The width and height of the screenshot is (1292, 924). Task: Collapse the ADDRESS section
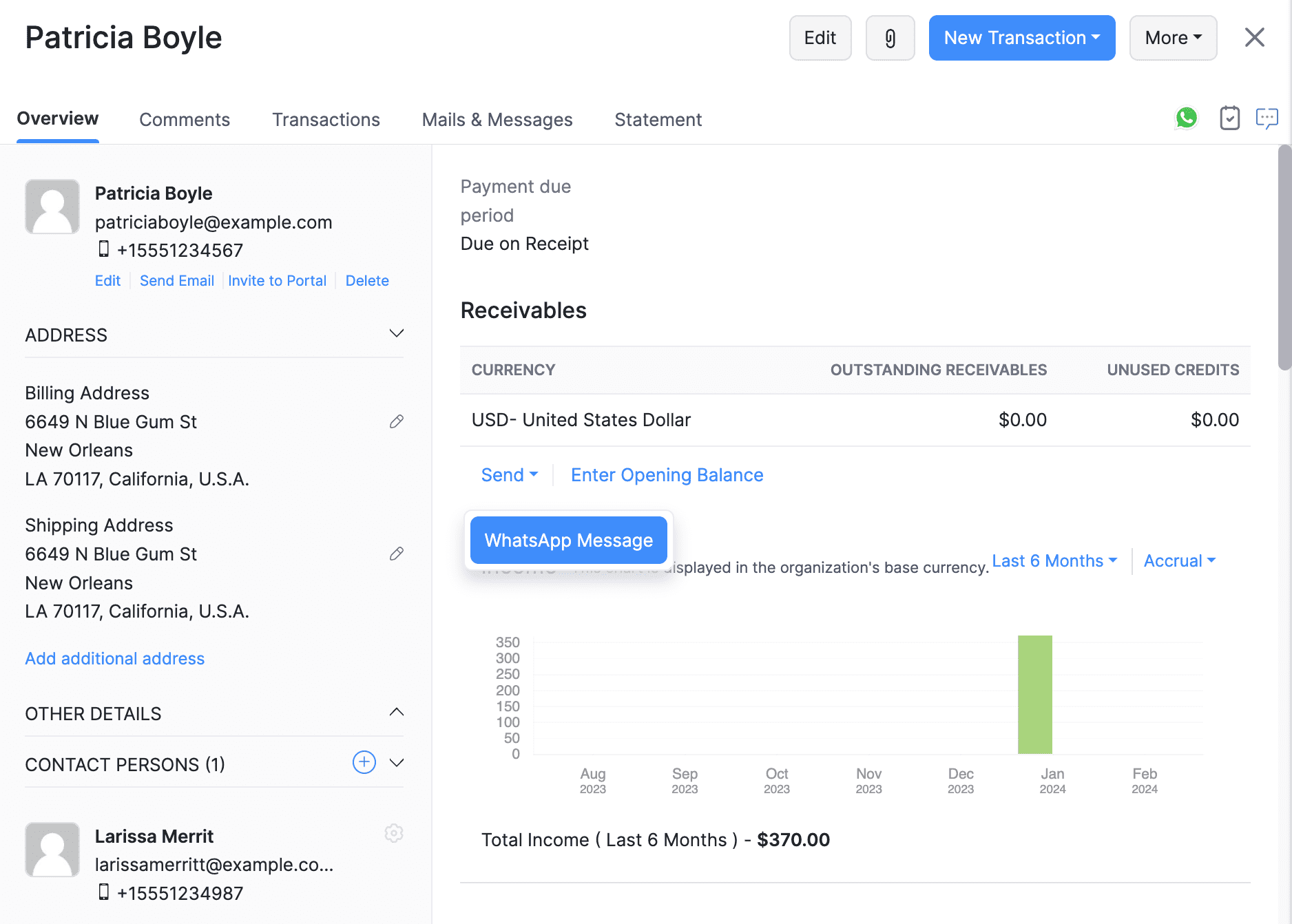(x=397, y=334)
